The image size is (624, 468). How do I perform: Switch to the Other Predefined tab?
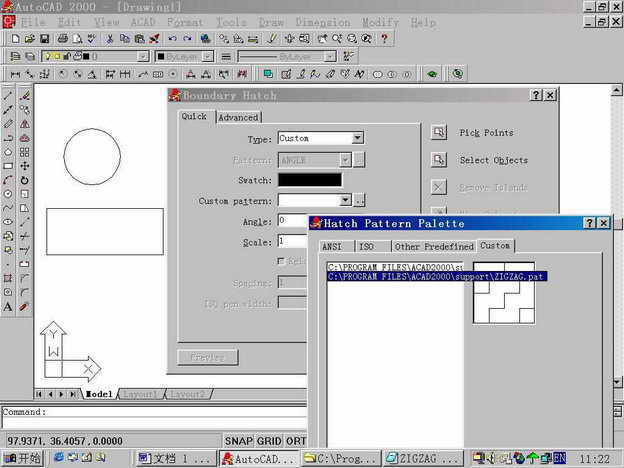433,246
